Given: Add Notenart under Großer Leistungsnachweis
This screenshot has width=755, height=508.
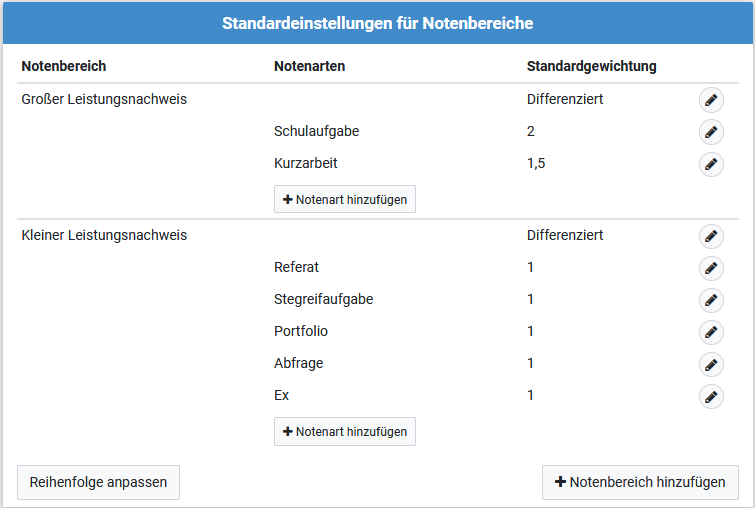Looking at the screenshot, I should (345, 199).
